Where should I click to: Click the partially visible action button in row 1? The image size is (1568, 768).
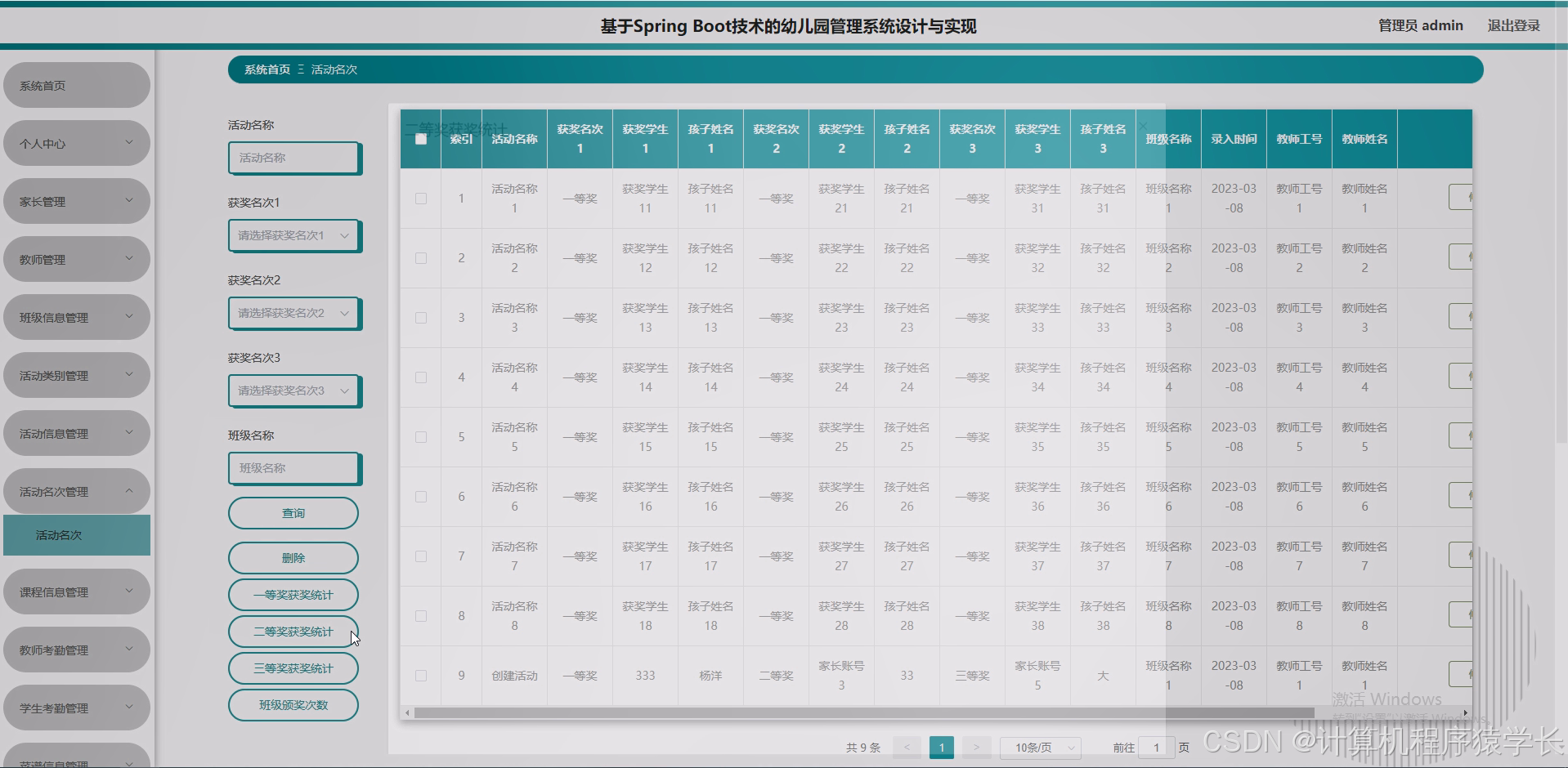[1460, 197]
